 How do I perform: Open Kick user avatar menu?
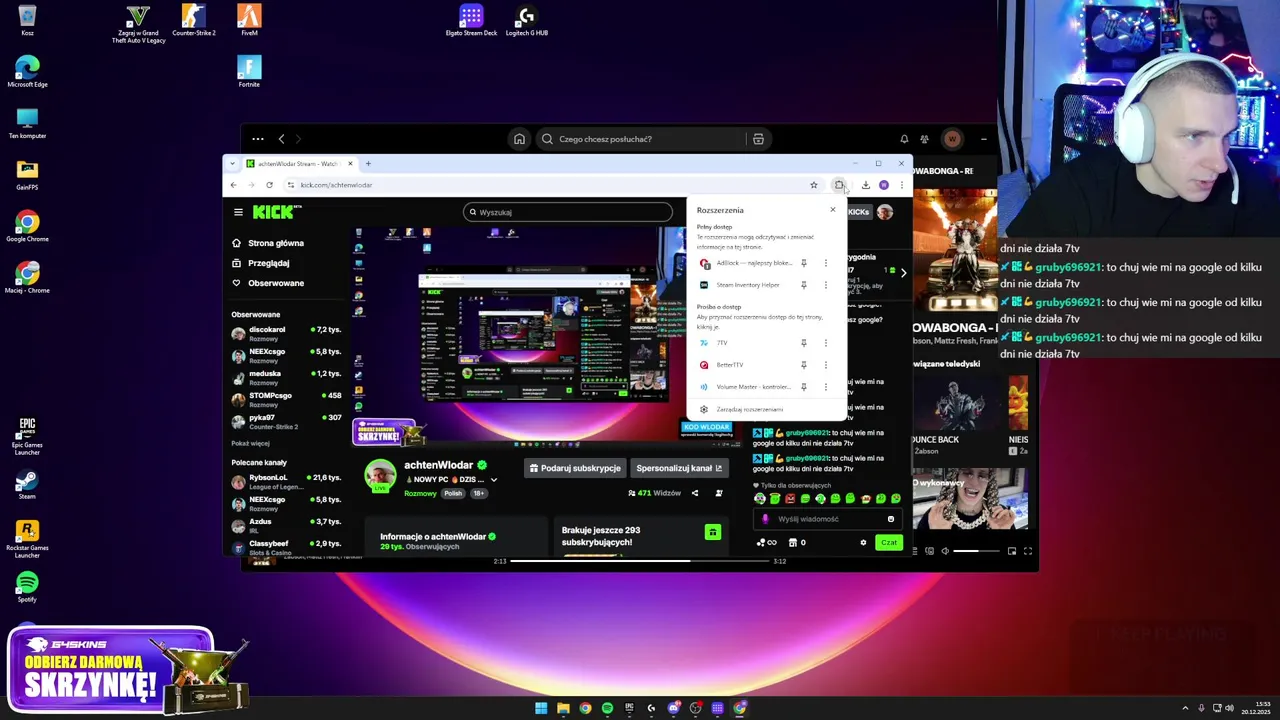(x=885, y=212)
